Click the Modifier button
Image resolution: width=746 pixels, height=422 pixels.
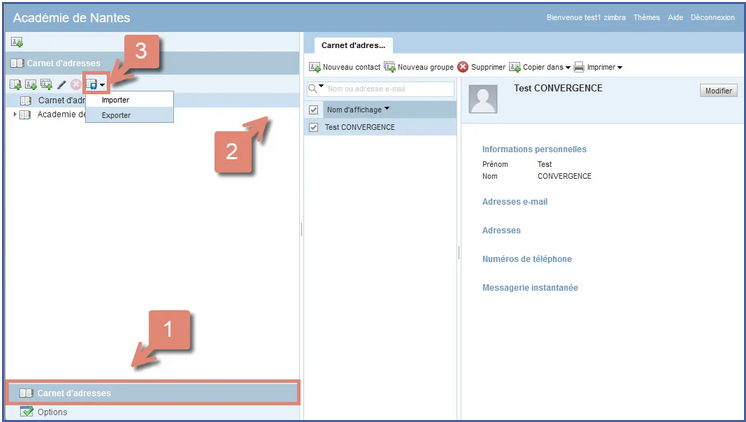717,91
